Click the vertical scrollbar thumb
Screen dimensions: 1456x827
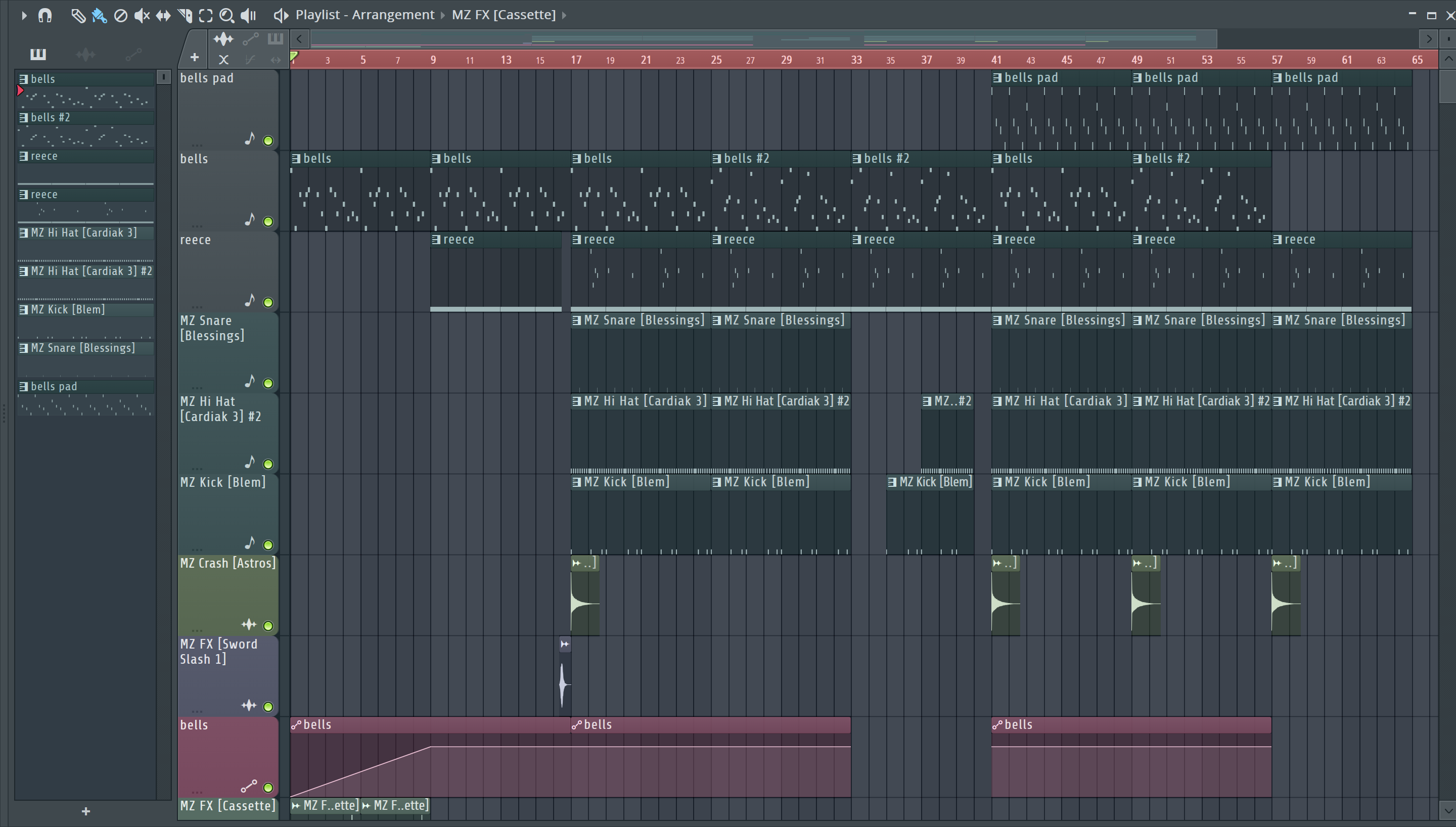click(1447, 86)
